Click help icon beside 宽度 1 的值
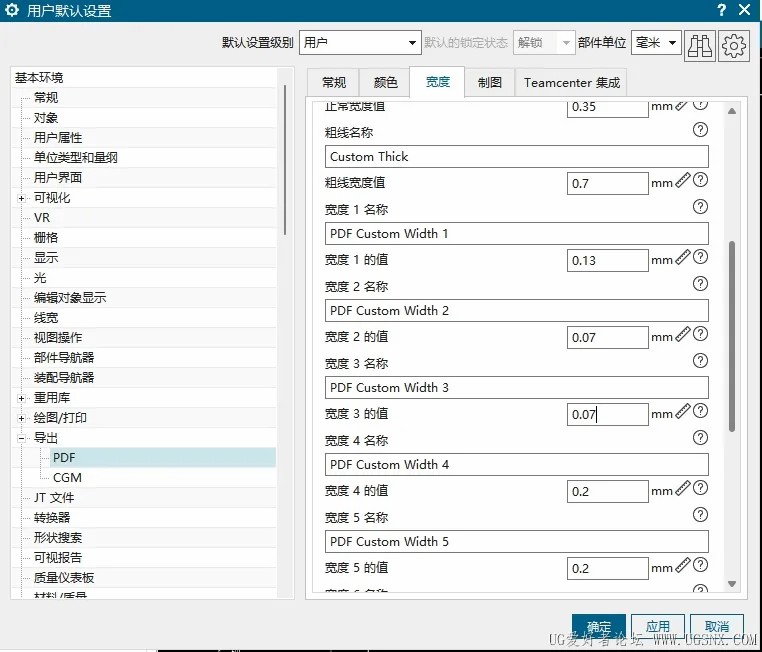The image size is (762, 652). click(700, 257)
